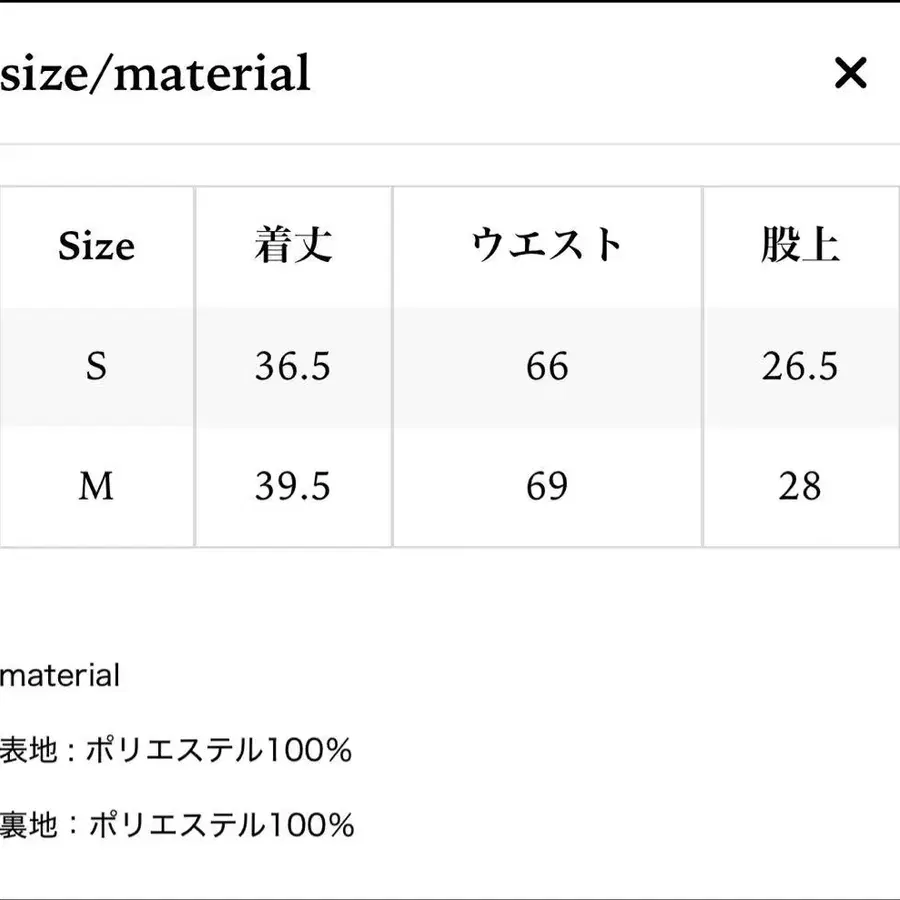This screenshot has width=900, height=900.
Task: Select the Size column header
Action: (x=96, y=246)
